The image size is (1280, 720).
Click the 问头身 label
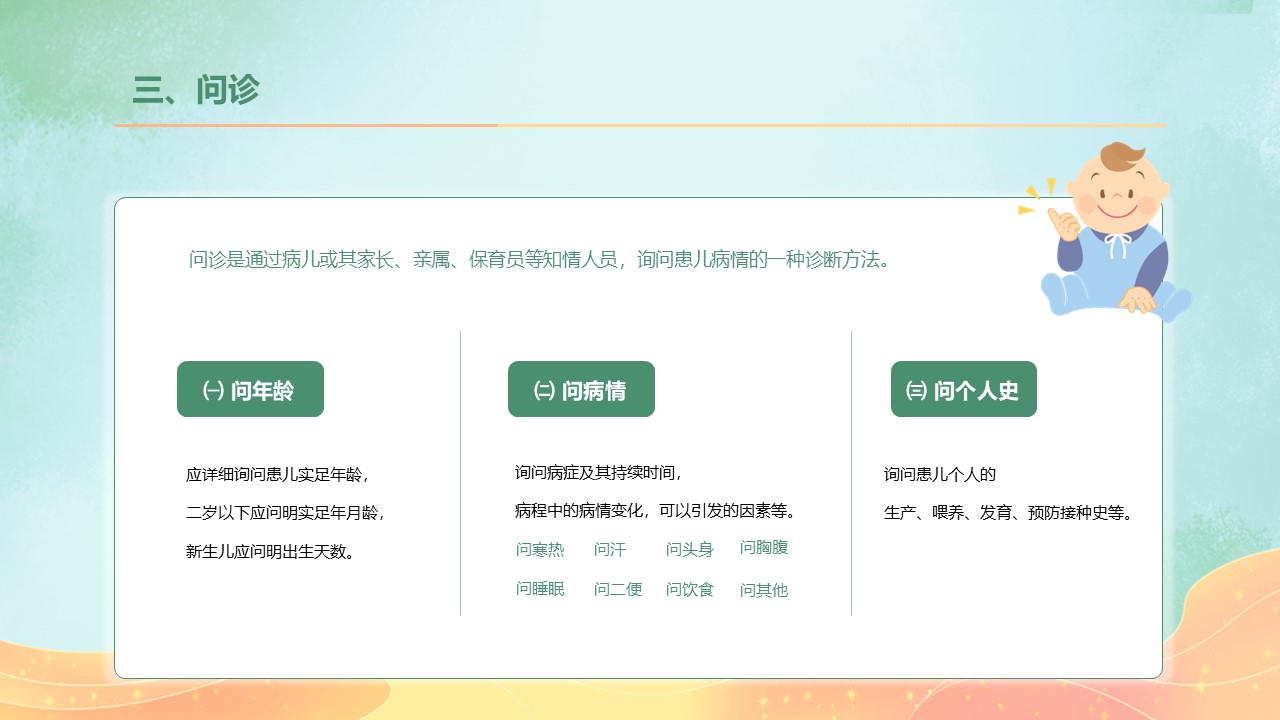pos(690,549)
